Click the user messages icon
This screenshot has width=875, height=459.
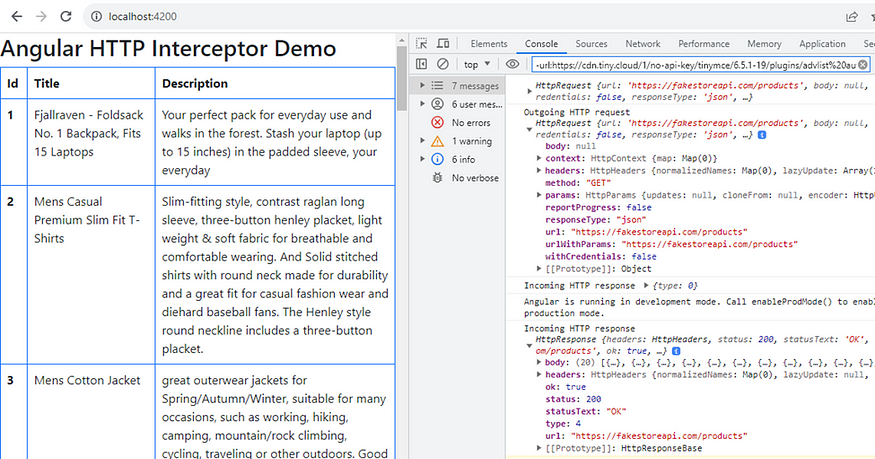tap(438, 104)
